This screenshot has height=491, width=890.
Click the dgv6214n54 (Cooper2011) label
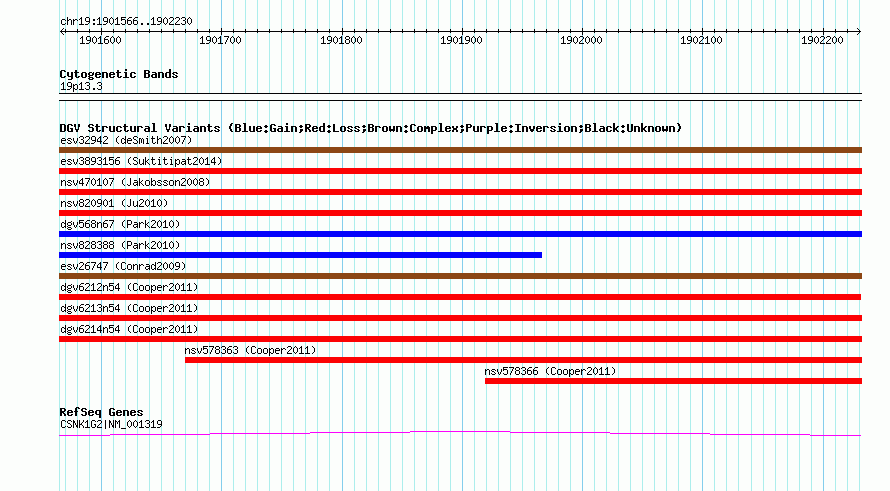(x=129, y=329)
